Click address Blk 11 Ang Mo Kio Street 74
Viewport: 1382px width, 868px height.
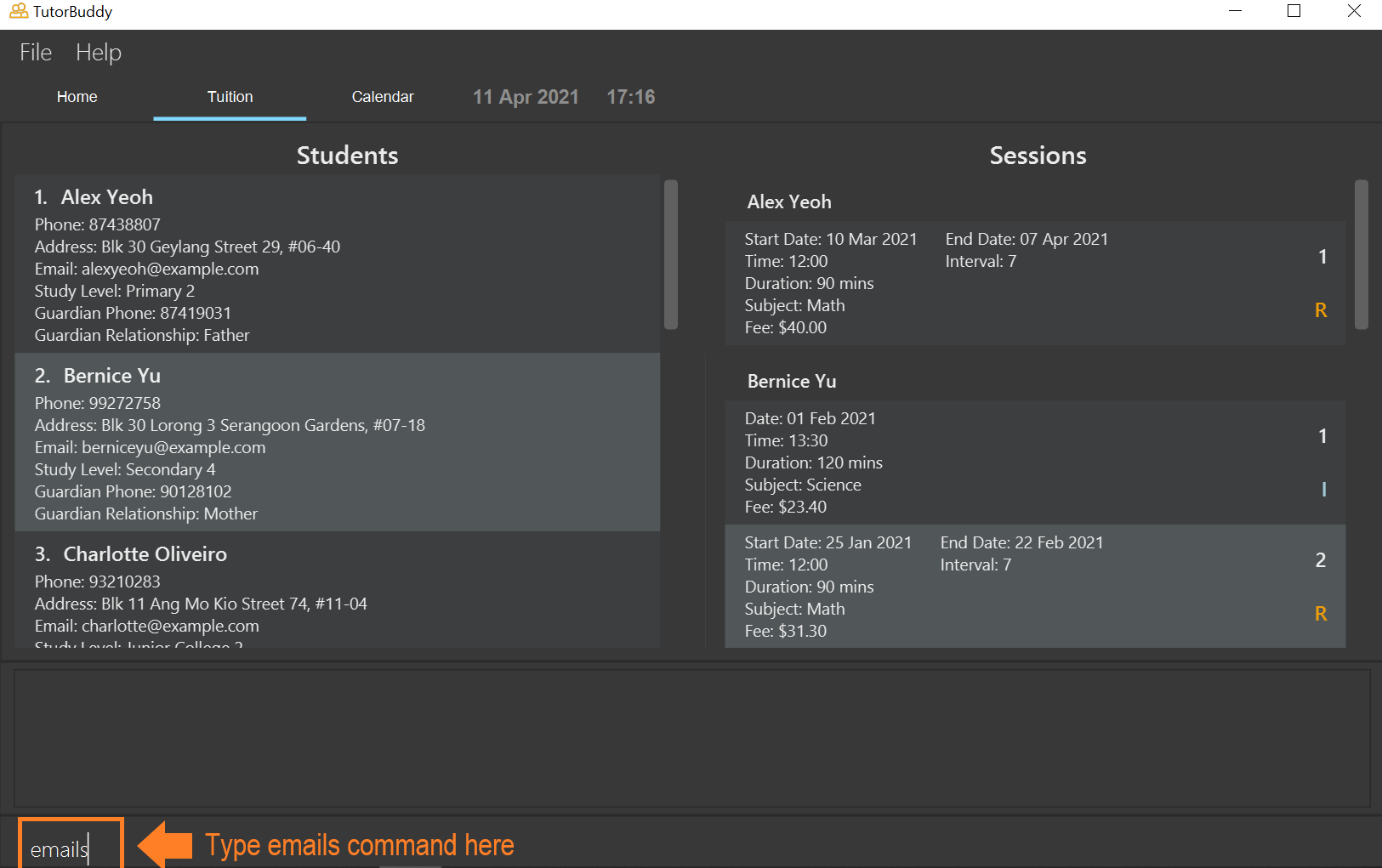coord(201,604)
